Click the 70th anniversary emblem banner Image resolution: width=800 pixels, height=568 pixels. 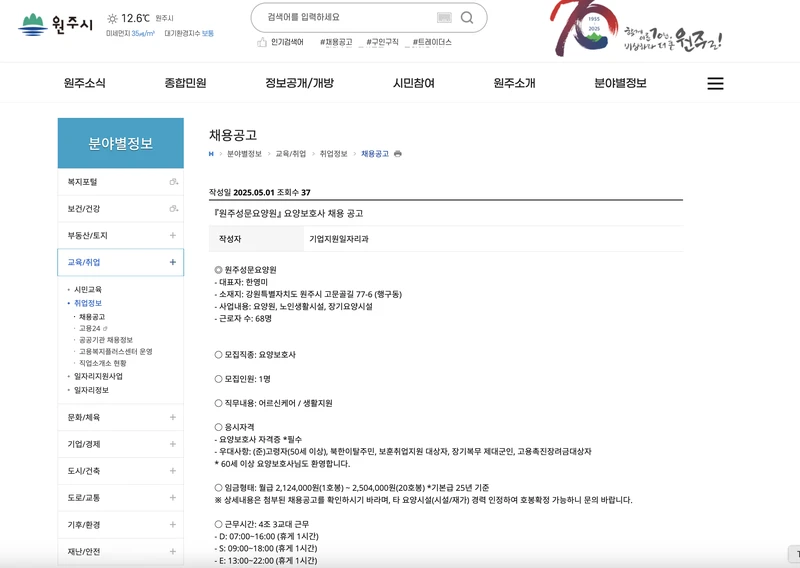click(x=636, y=28)
